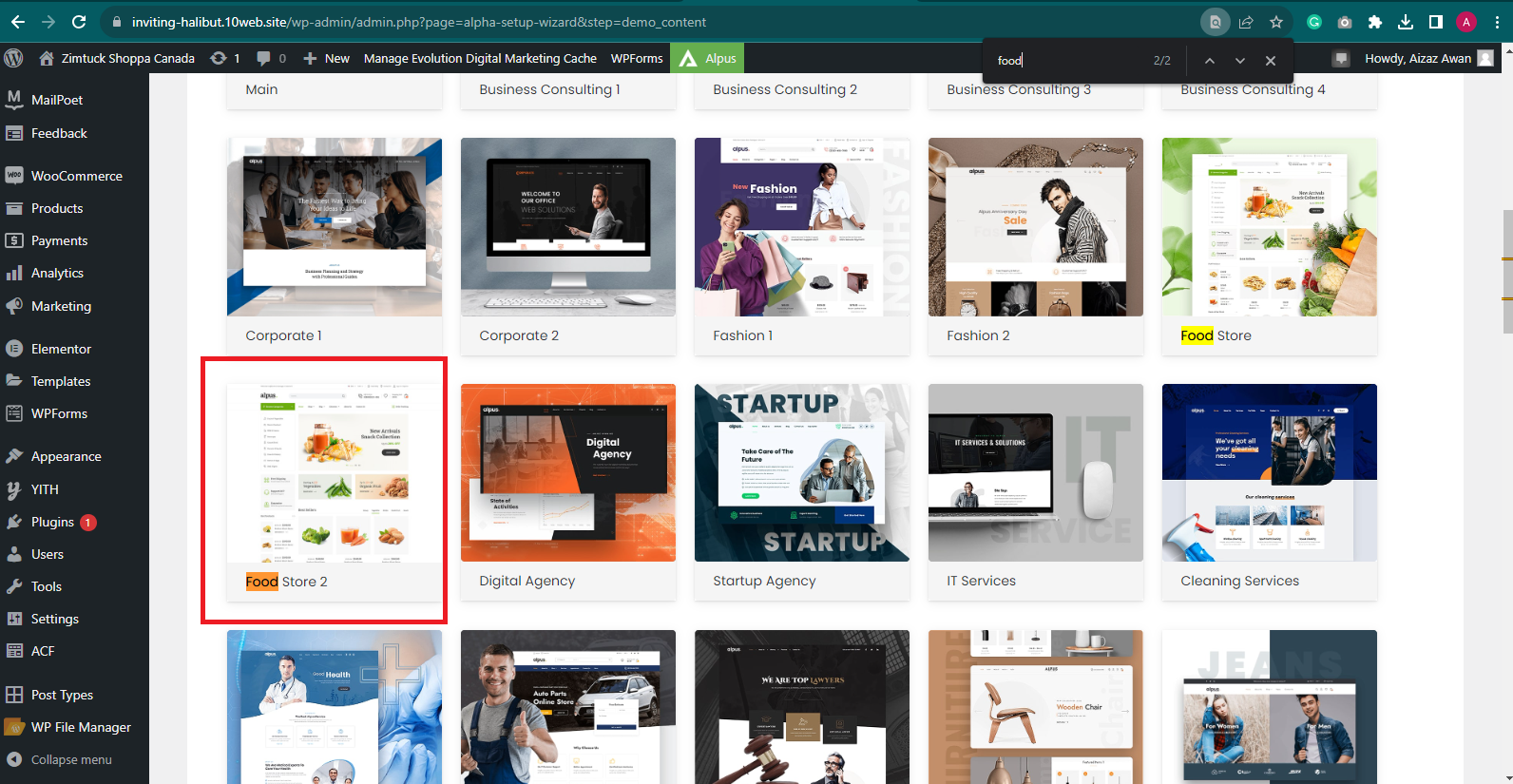
Task: Open the updates counter in admin bar
Action: [225, 58]
